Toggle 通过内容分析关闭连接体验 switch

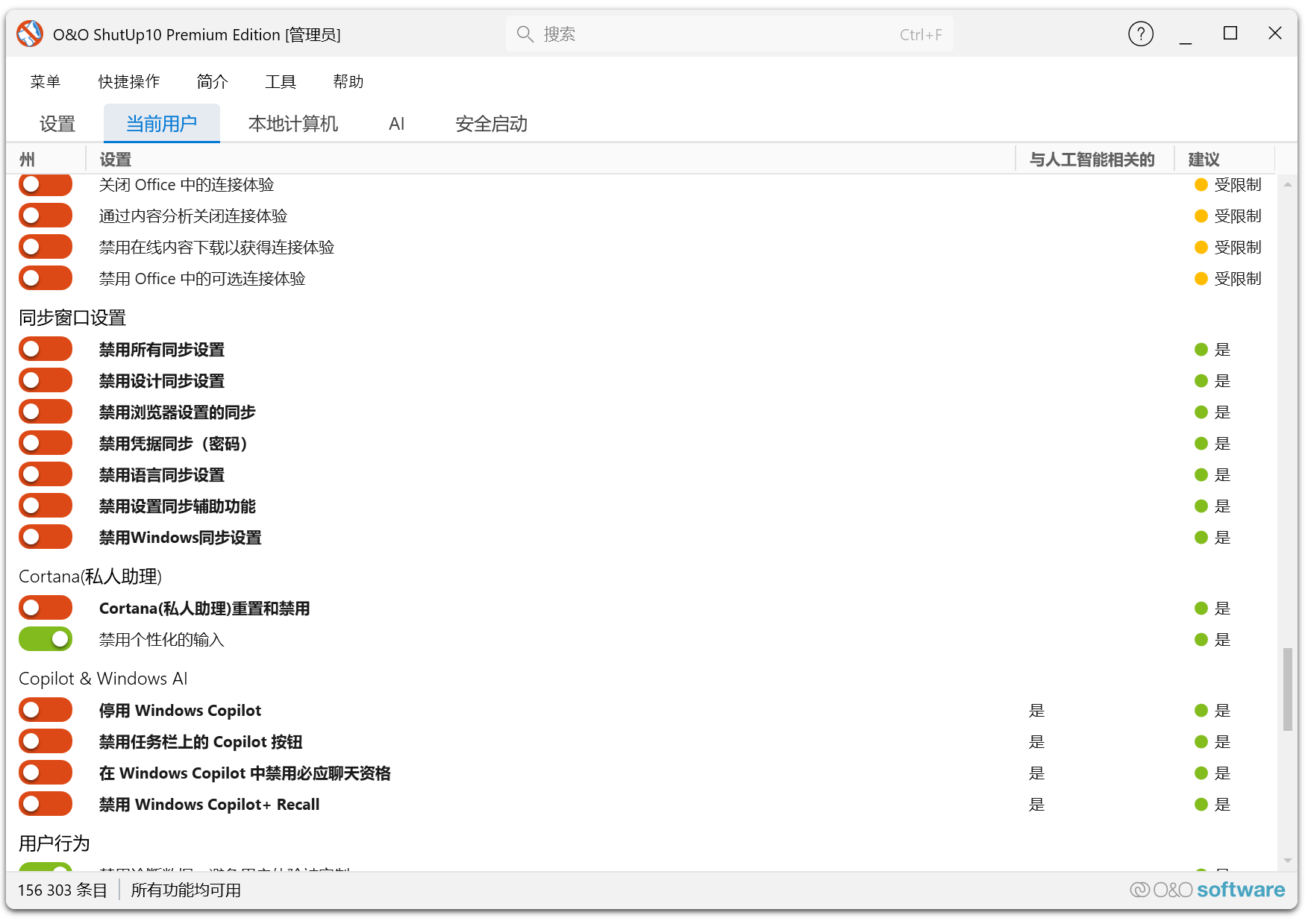pyautogui.click(x=46, y=216)
